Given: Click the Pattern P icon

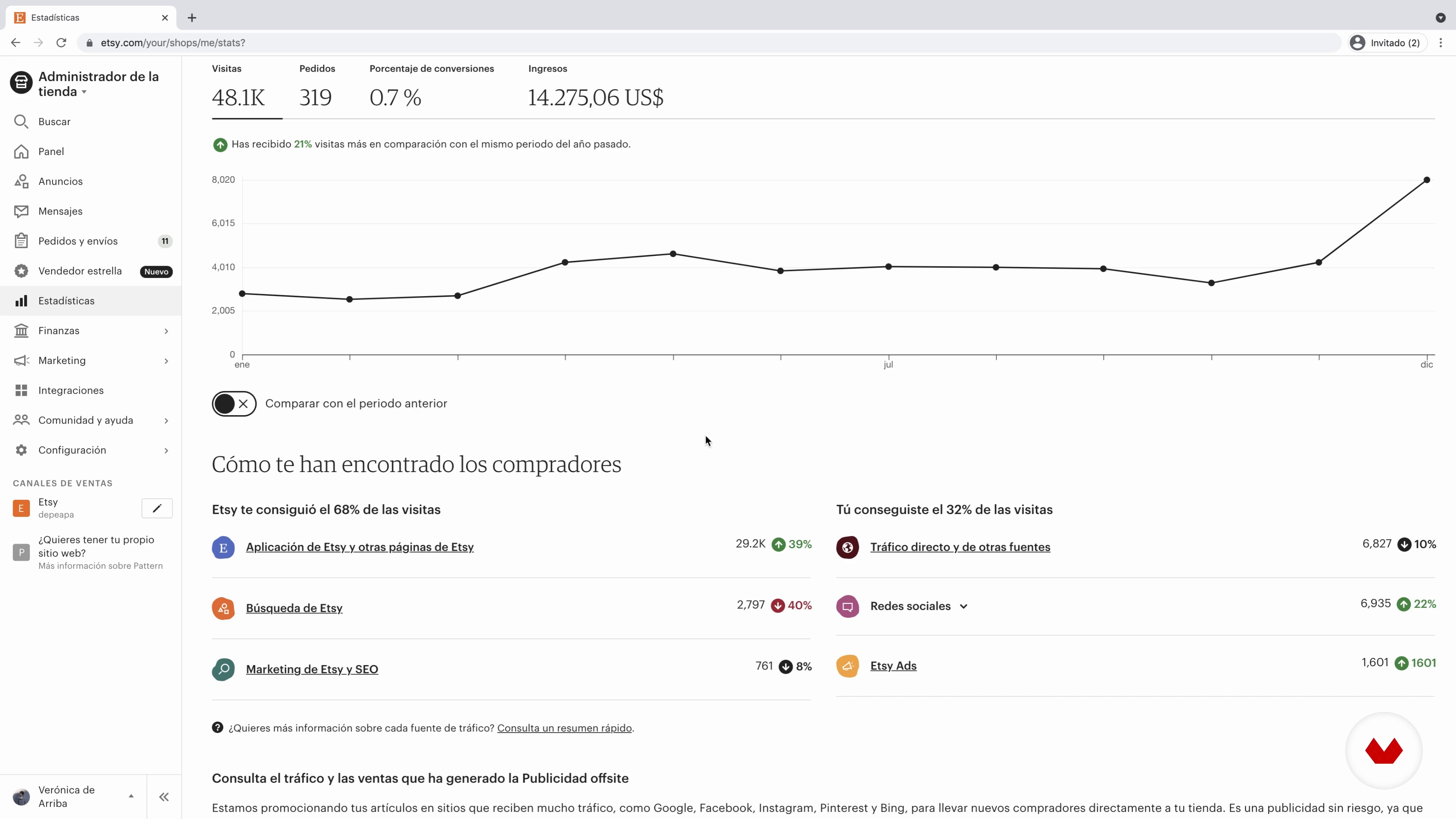Looking at the screenshot, I should pyautogui.click(x=21, y=552).
